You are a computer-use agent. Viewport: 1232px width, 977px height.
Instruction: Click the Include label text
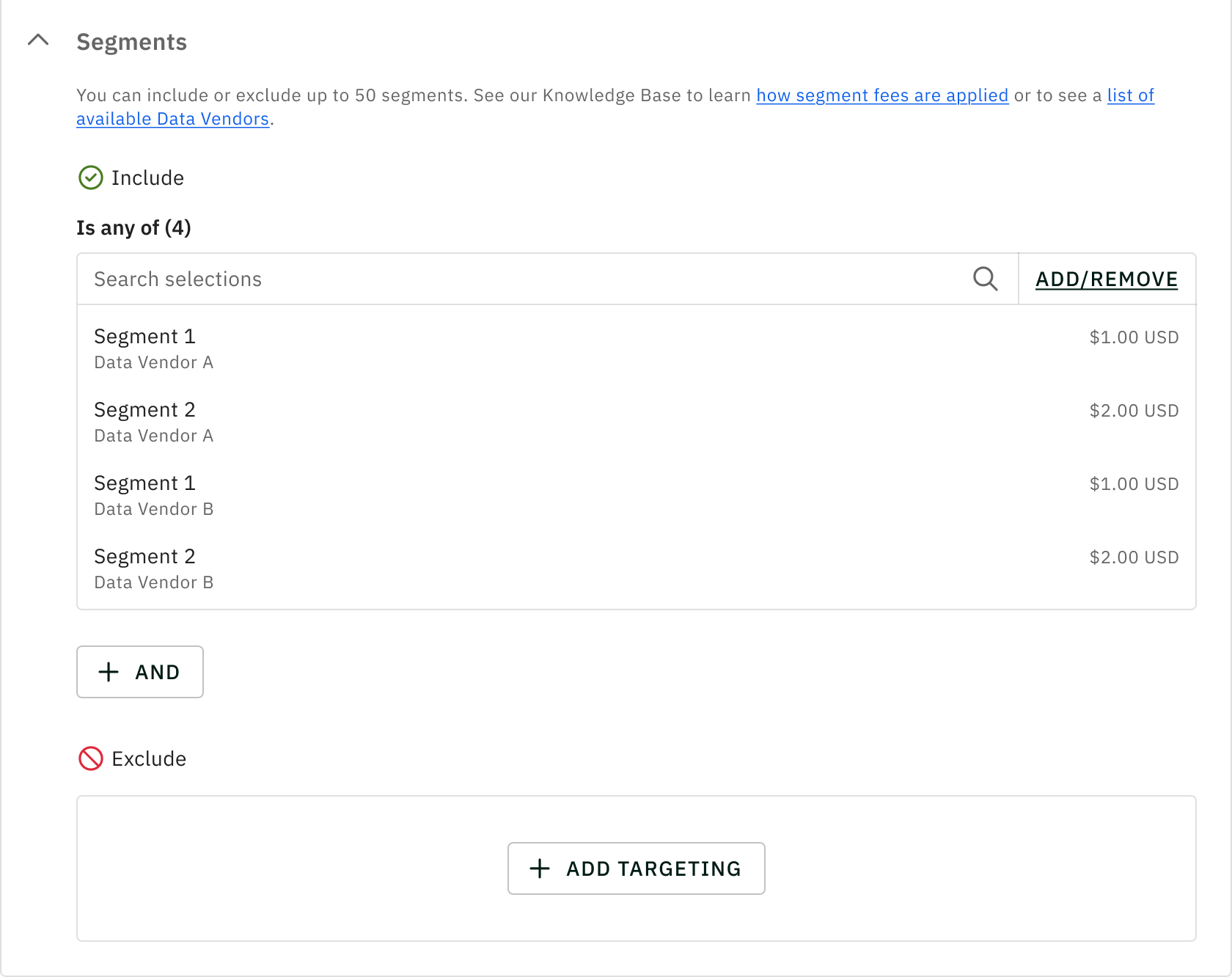click(147, 178)
